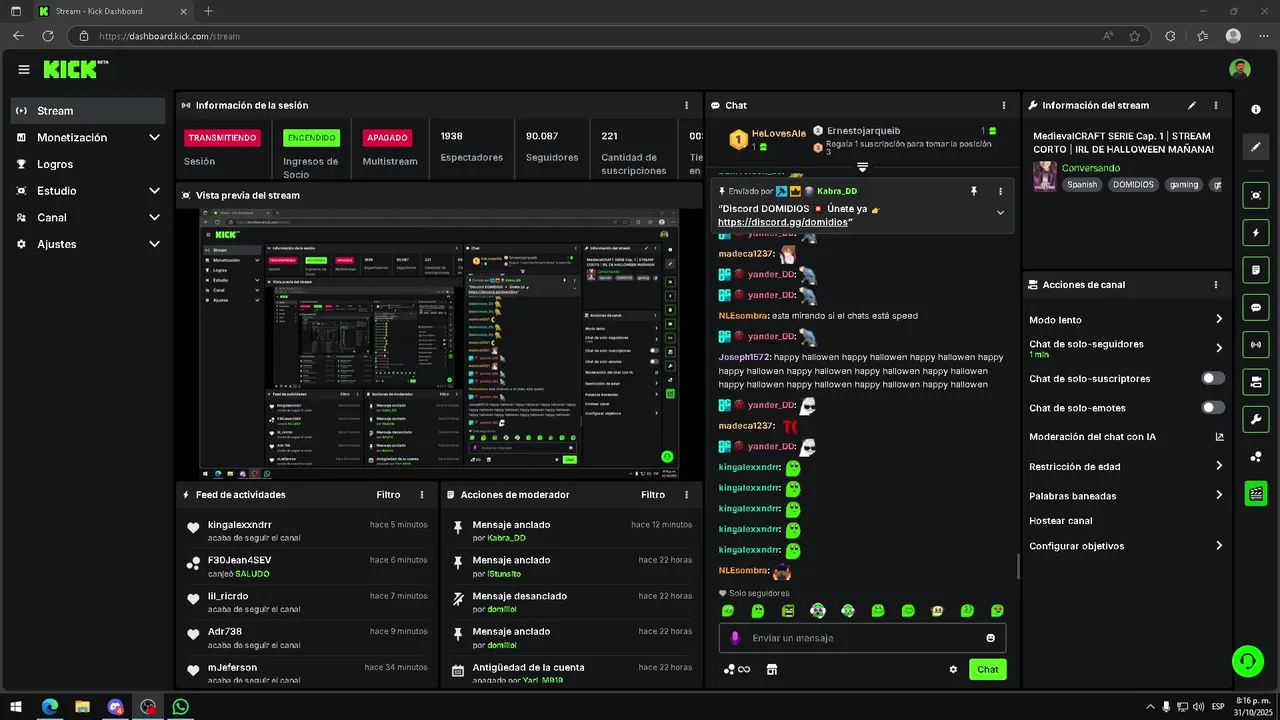The image size is (1280, 720).
Task: Click the purple microphone icon in the message box
Action: pos(735,638)
